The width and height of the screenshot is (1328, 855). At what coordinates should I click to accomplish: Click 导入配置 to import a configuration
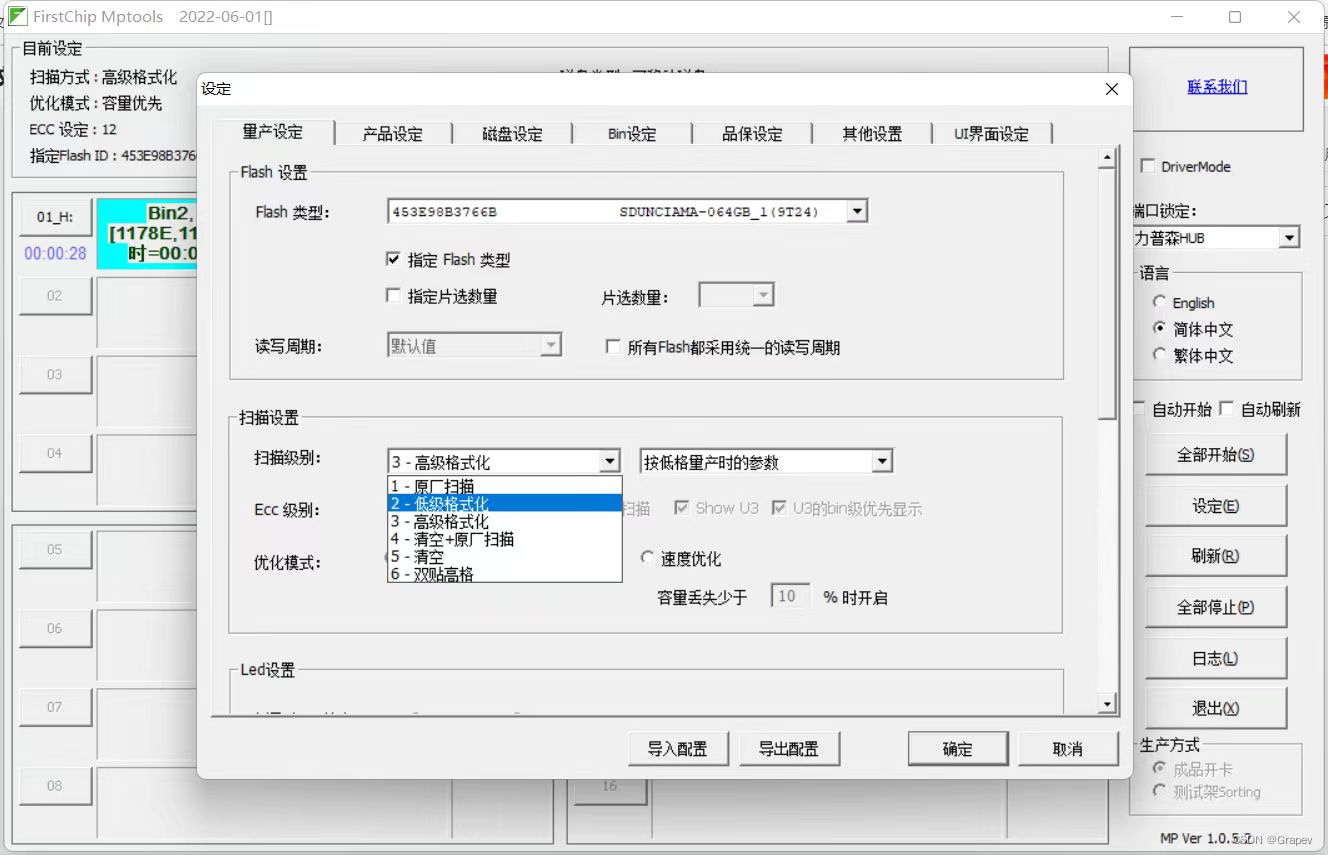click(678, 747)
